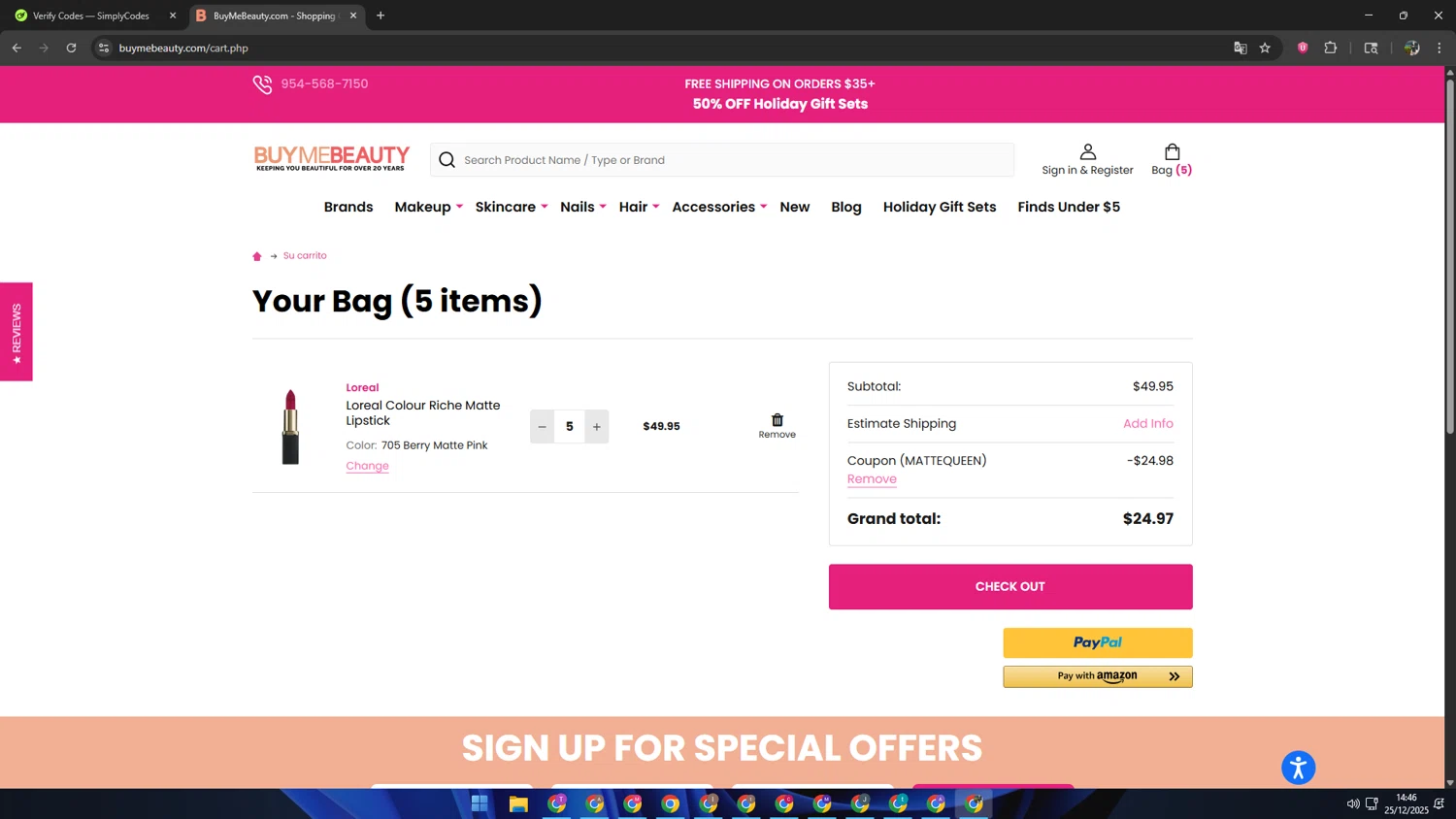
Task: Click the lipstick quantity field showing 5
Action: (x=570, y=427)
